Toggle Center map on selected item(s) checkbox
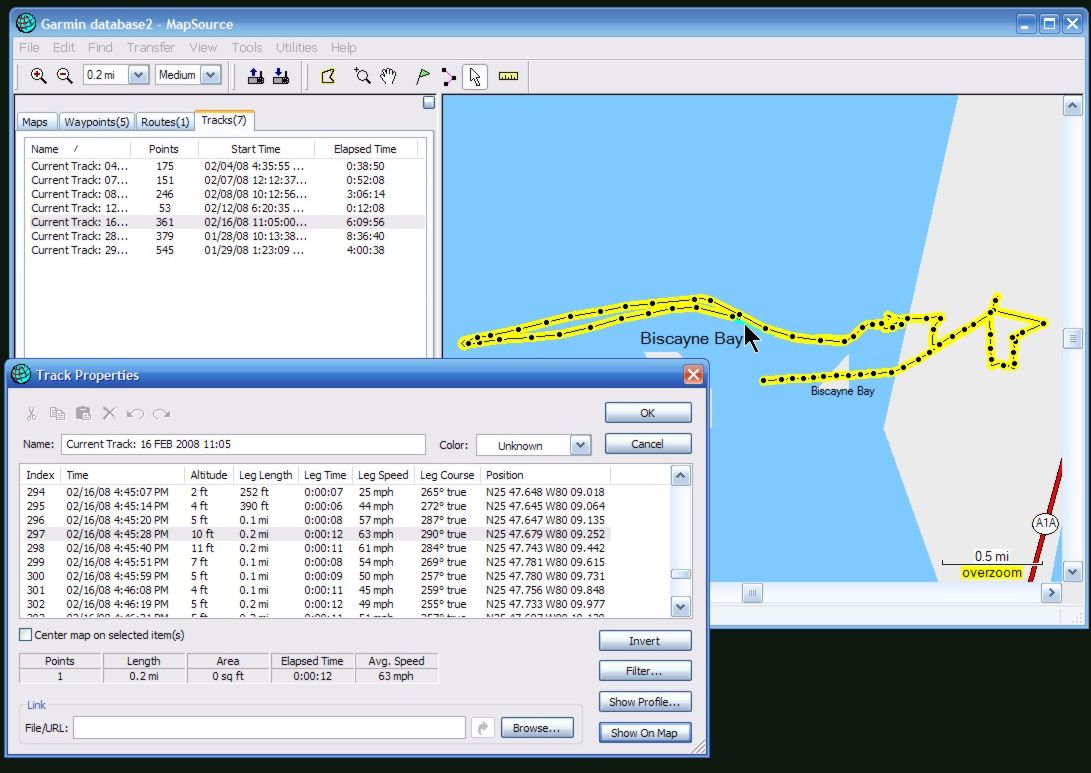The width and height of the screenshot is (1091, 773). coord(26,635)
